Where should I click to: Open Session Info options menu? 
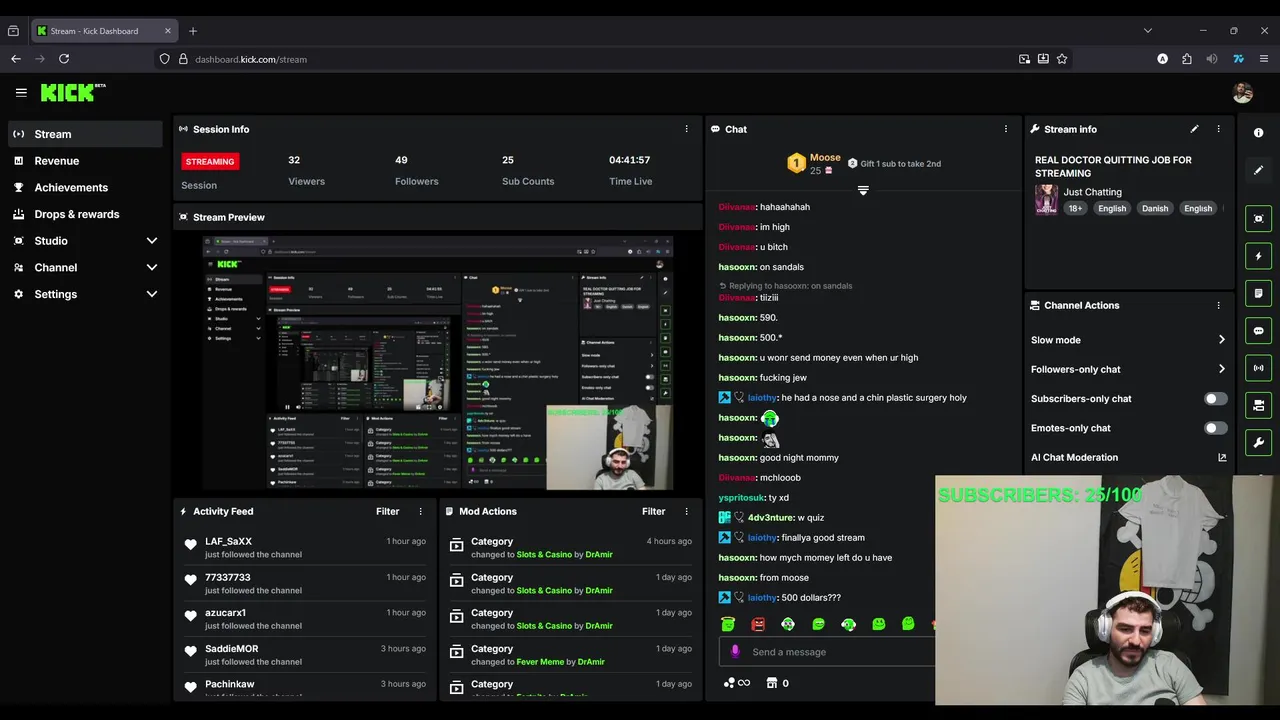tap(686, 129)
